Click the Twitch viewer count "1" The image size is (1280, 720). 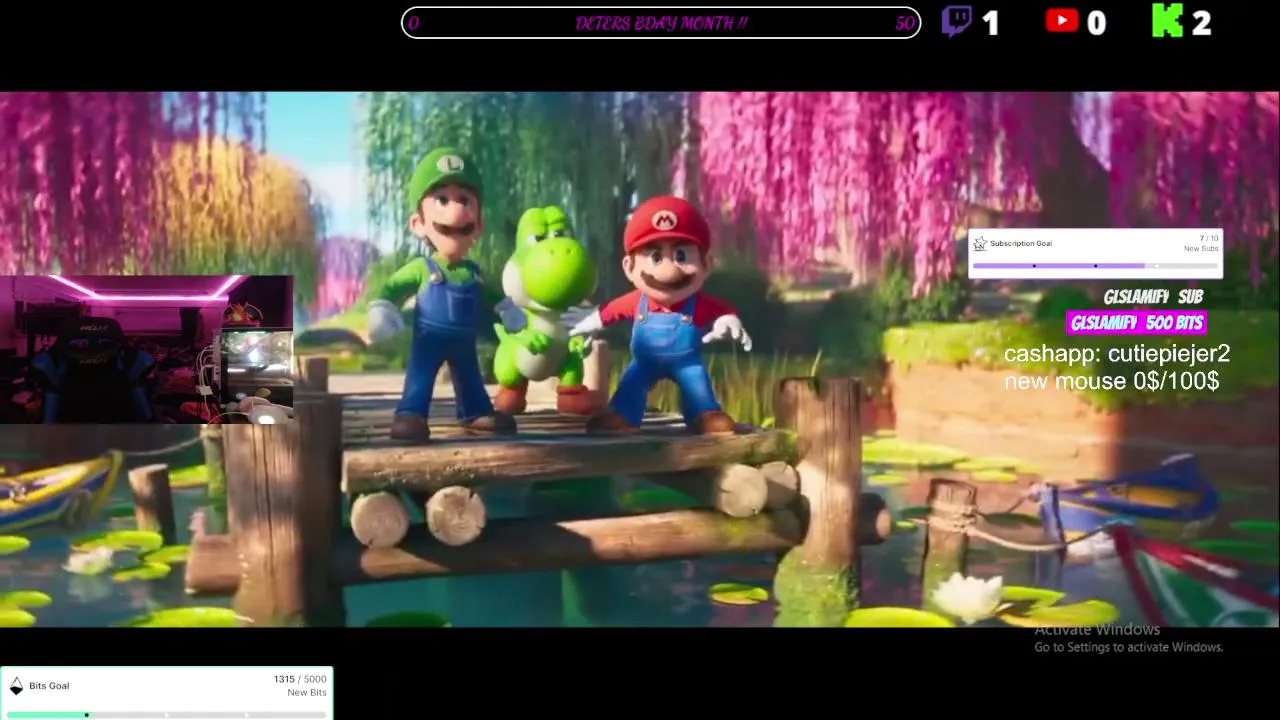click(990, 23)
